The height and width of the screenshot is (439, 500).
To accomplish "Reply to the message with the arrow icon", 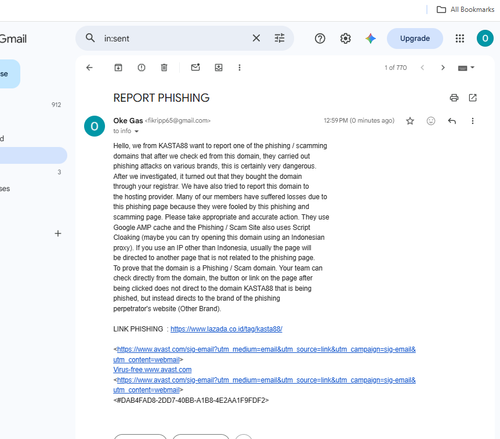I will tap(452, 121).
